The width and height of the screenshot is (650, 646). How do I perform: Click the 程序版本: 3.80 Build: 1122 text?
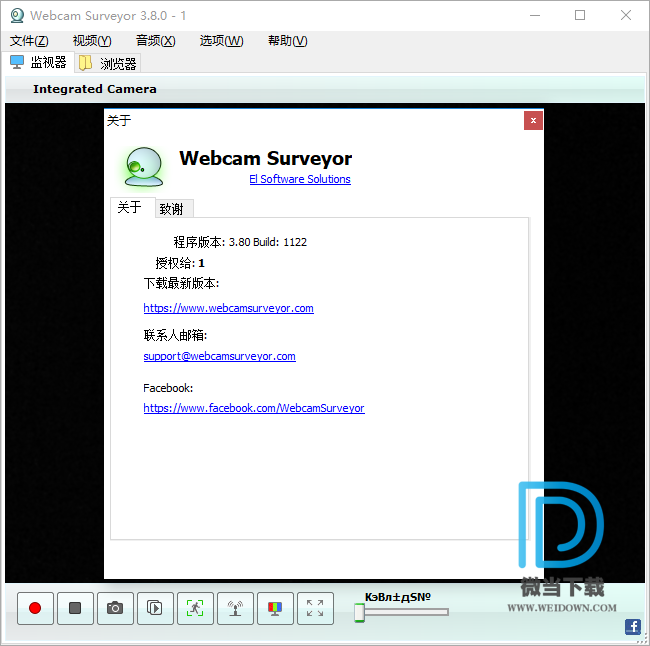240,242
